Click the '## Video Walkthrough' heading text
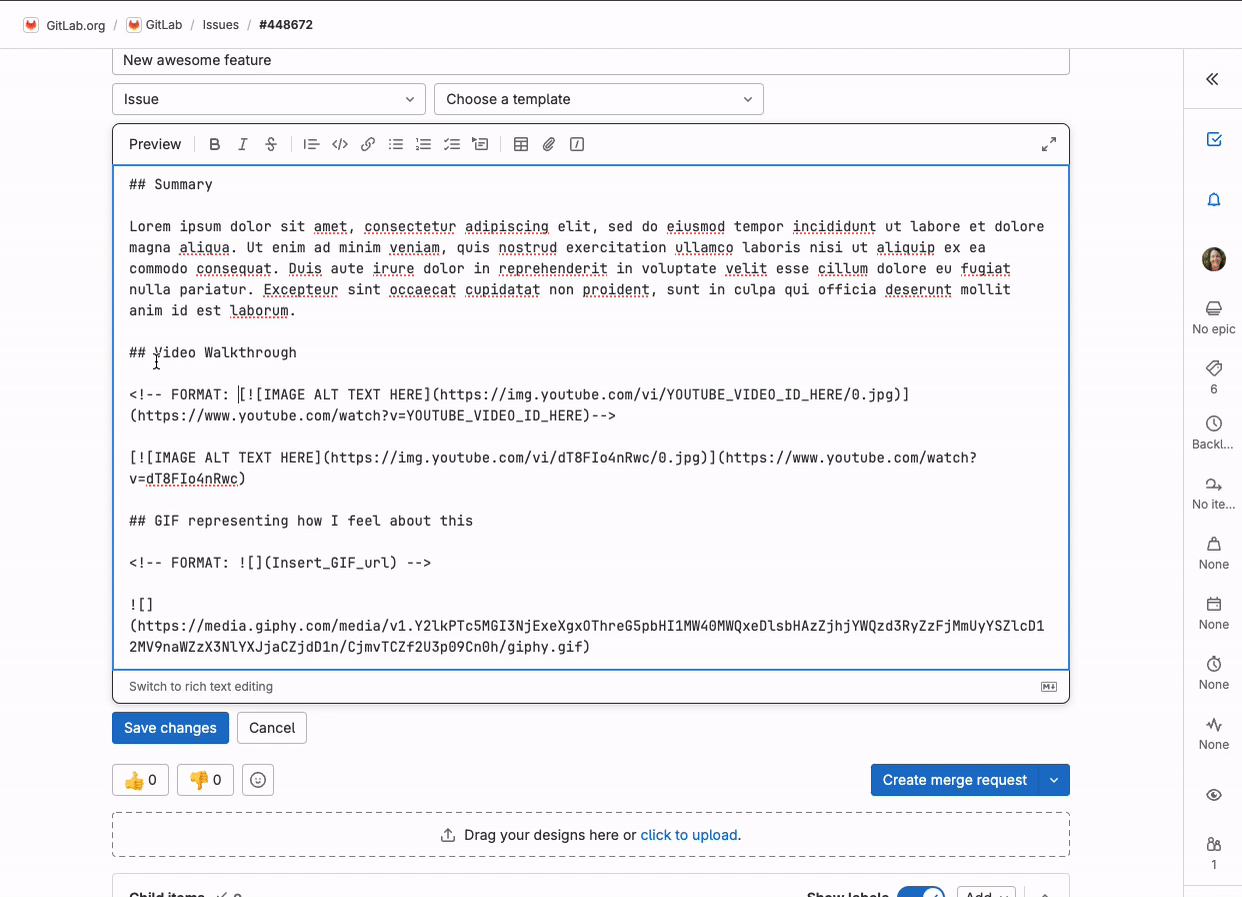Viewport: 1242px width, 897px height. 213,353
